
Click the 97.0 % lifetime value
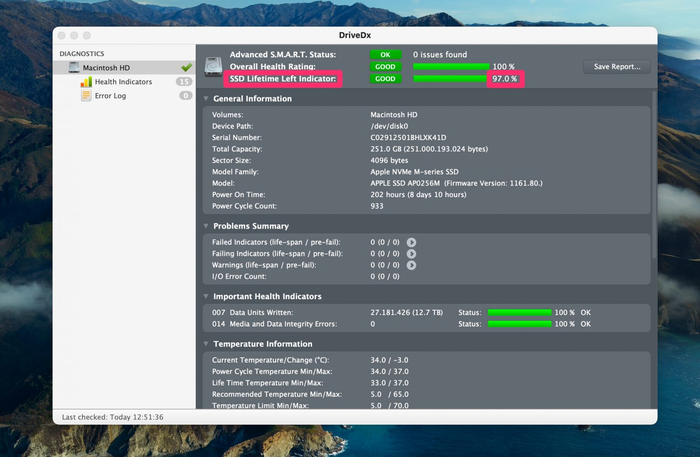tap(504, 79)
